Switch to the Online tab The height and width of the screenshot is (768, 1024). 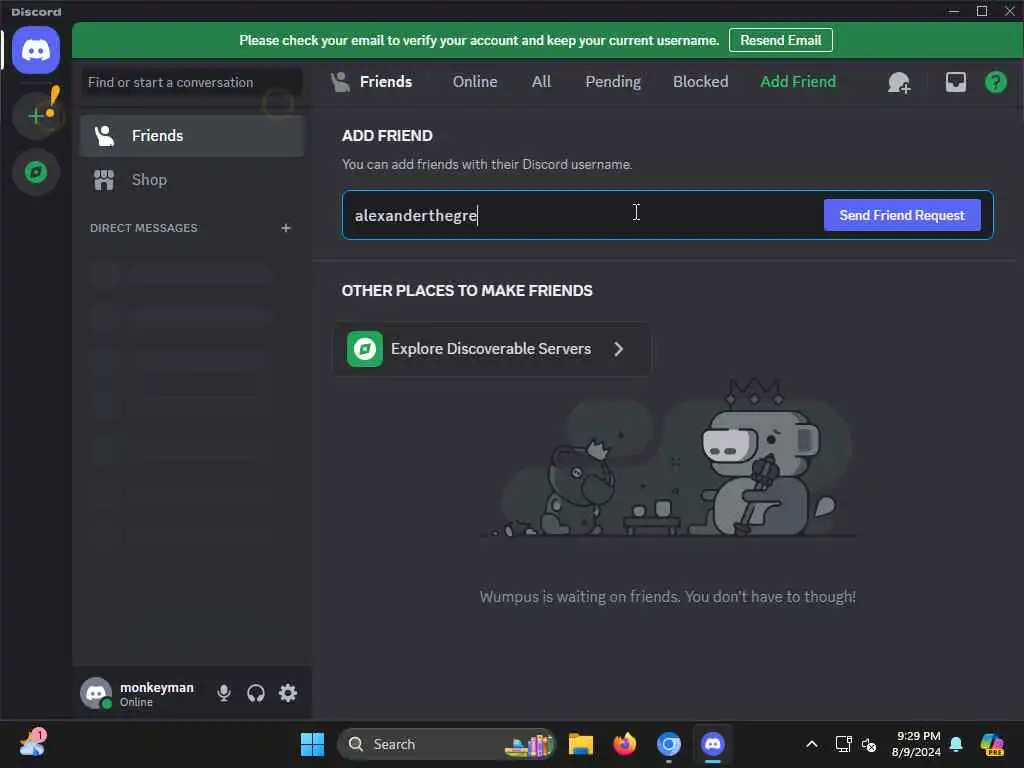475,82
